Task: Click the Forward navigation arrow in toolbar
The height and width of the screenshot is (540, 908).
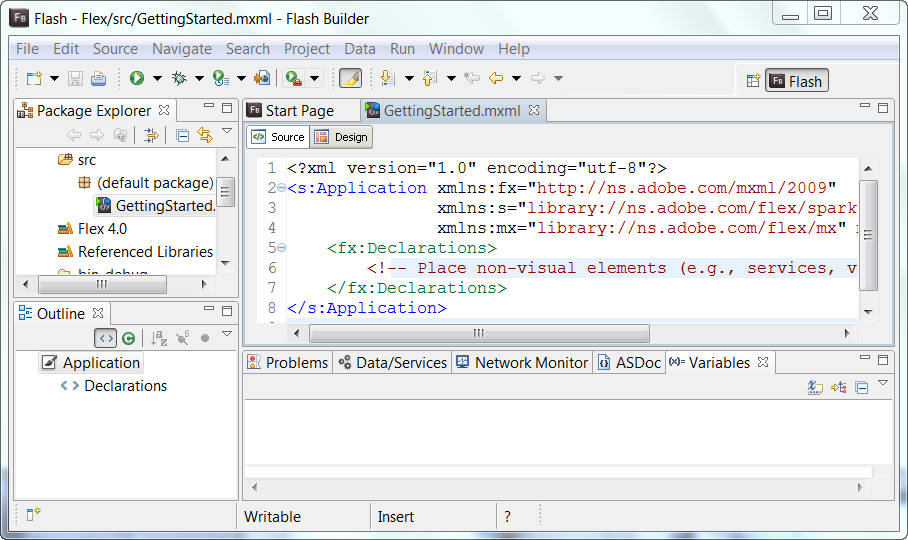Action: click(538, 78)
